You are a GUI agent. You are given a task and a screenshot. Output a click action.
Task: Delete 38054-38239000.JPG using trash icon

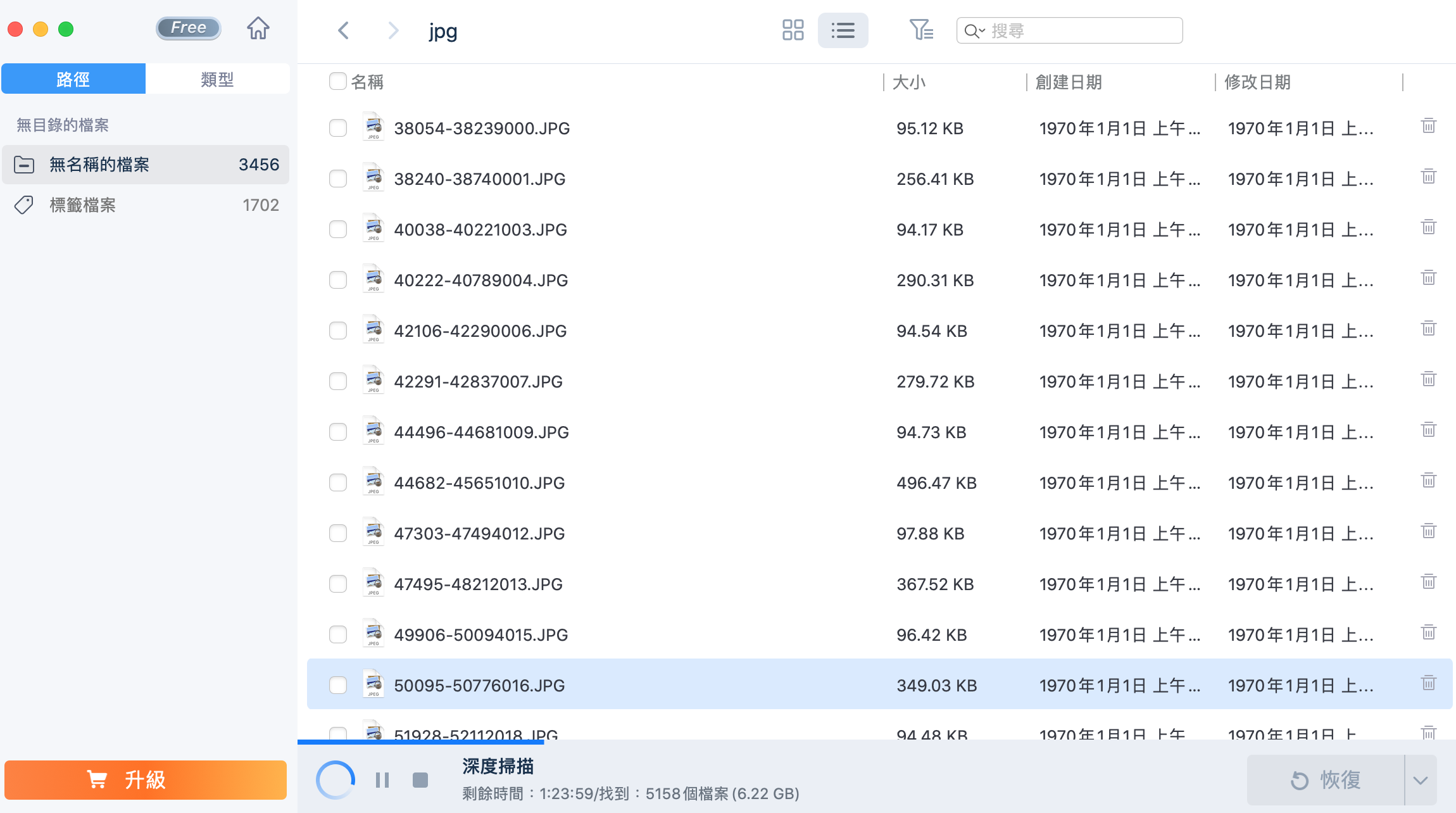1429,126
